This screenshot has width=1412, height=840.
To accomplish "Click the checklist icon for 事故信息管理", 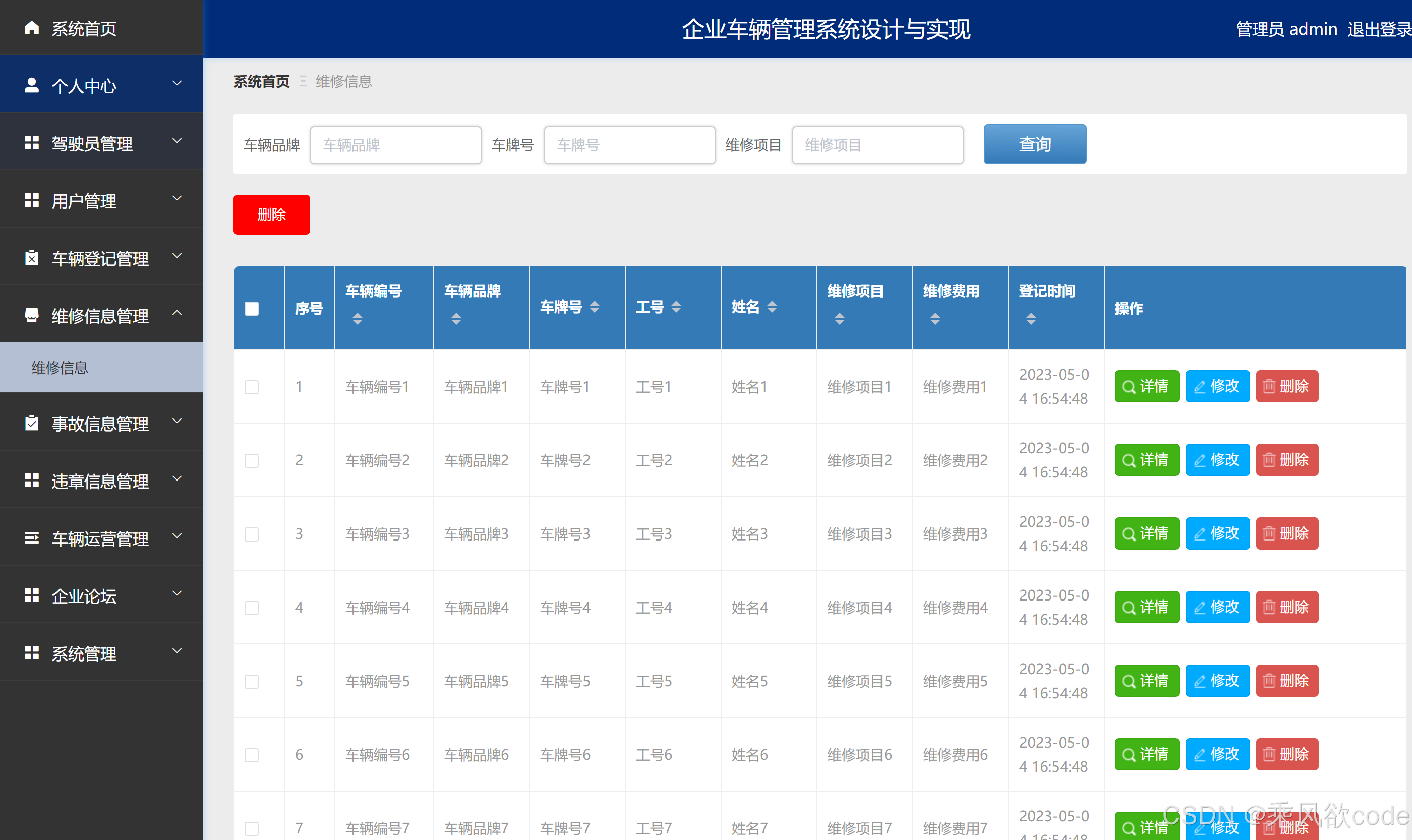I will pyautogui.click(x=32, y=423).
